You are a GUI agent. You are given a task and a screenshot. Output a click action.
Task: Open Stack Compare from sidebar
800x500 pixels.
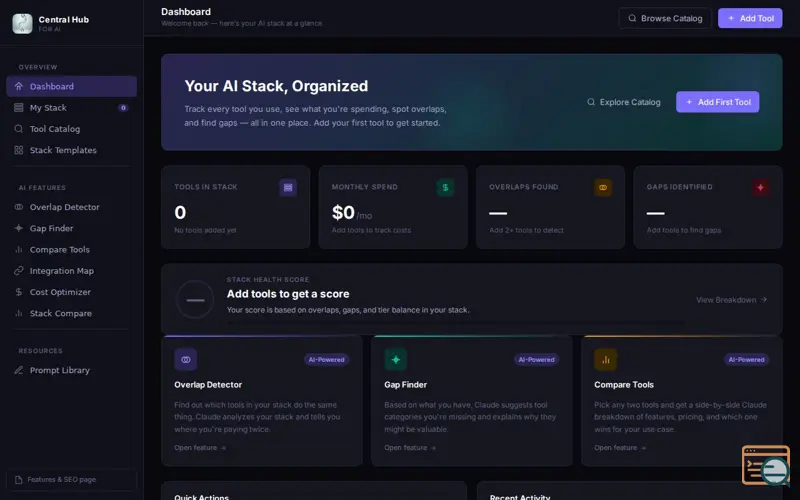point(71,313)
